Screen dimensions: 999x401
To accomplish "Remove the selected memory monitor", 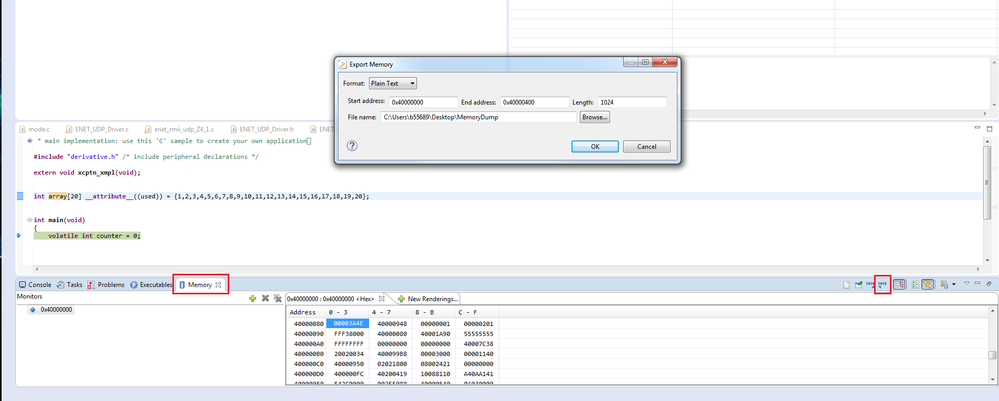I will pyautogui.click(x=266, y=298).
